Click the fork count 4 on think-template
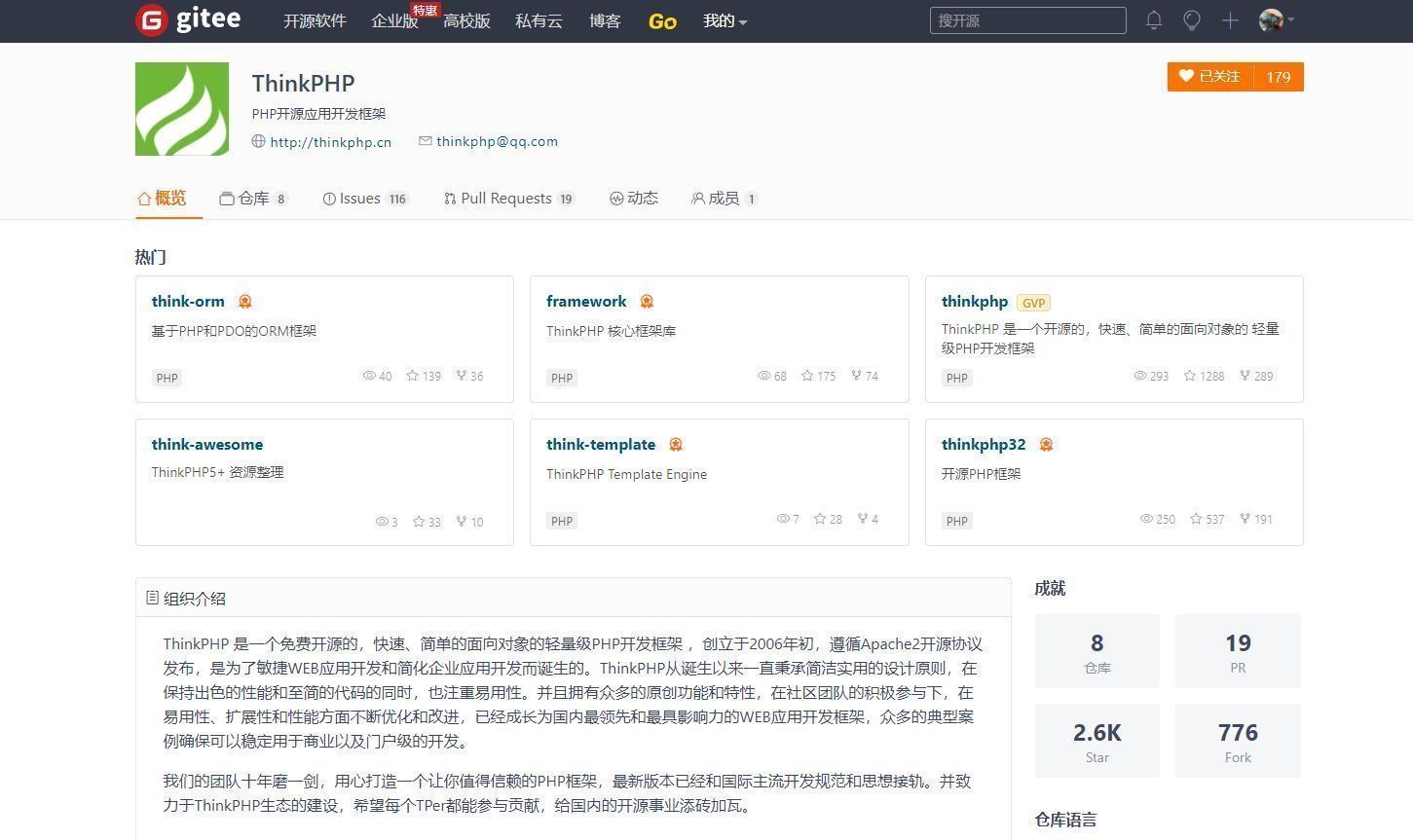The height and width of the screenshot is (840, 1413). coord(868,519)
